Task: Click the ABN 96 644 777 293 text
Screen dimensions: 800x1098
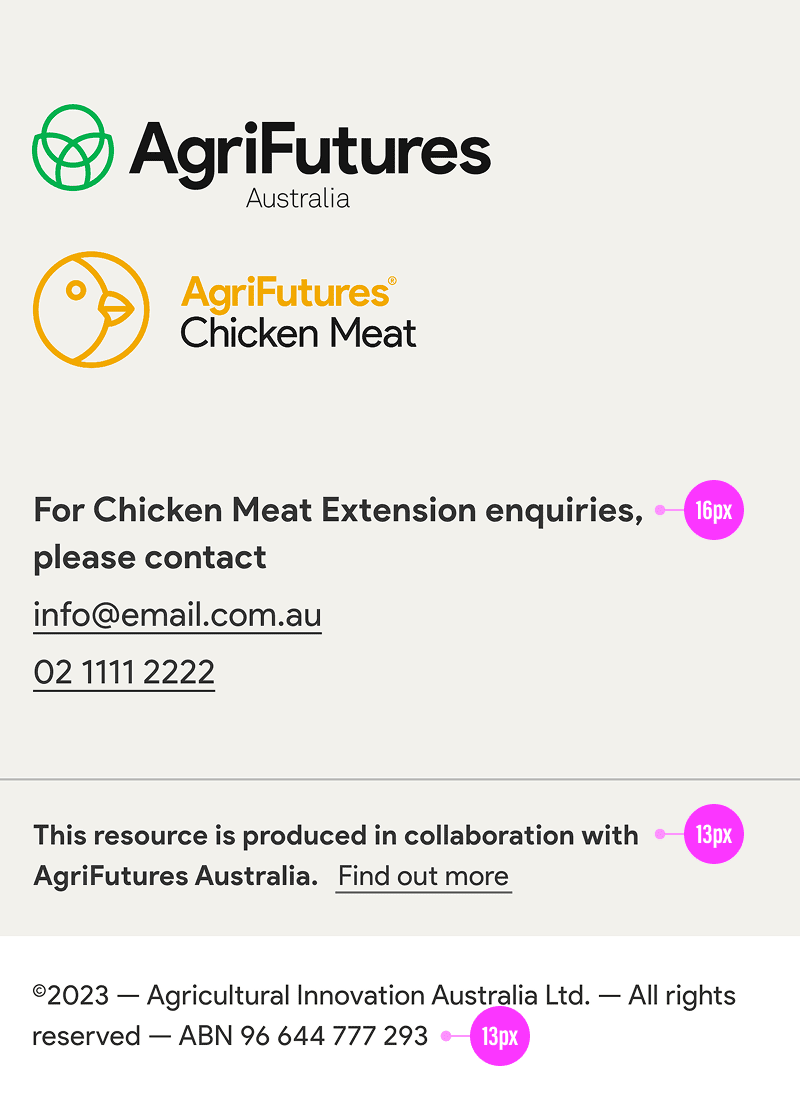Action: 303,1036
